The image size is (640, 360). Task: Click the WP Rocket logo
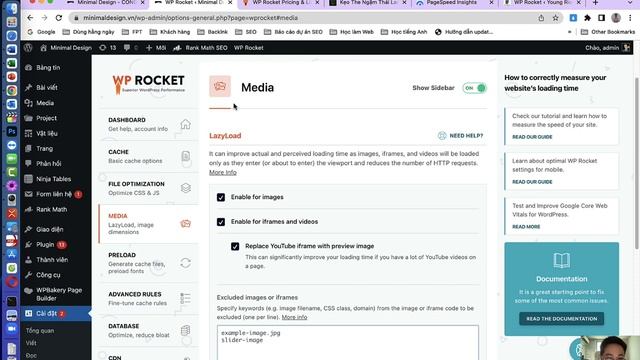click(x=148, y=84)
